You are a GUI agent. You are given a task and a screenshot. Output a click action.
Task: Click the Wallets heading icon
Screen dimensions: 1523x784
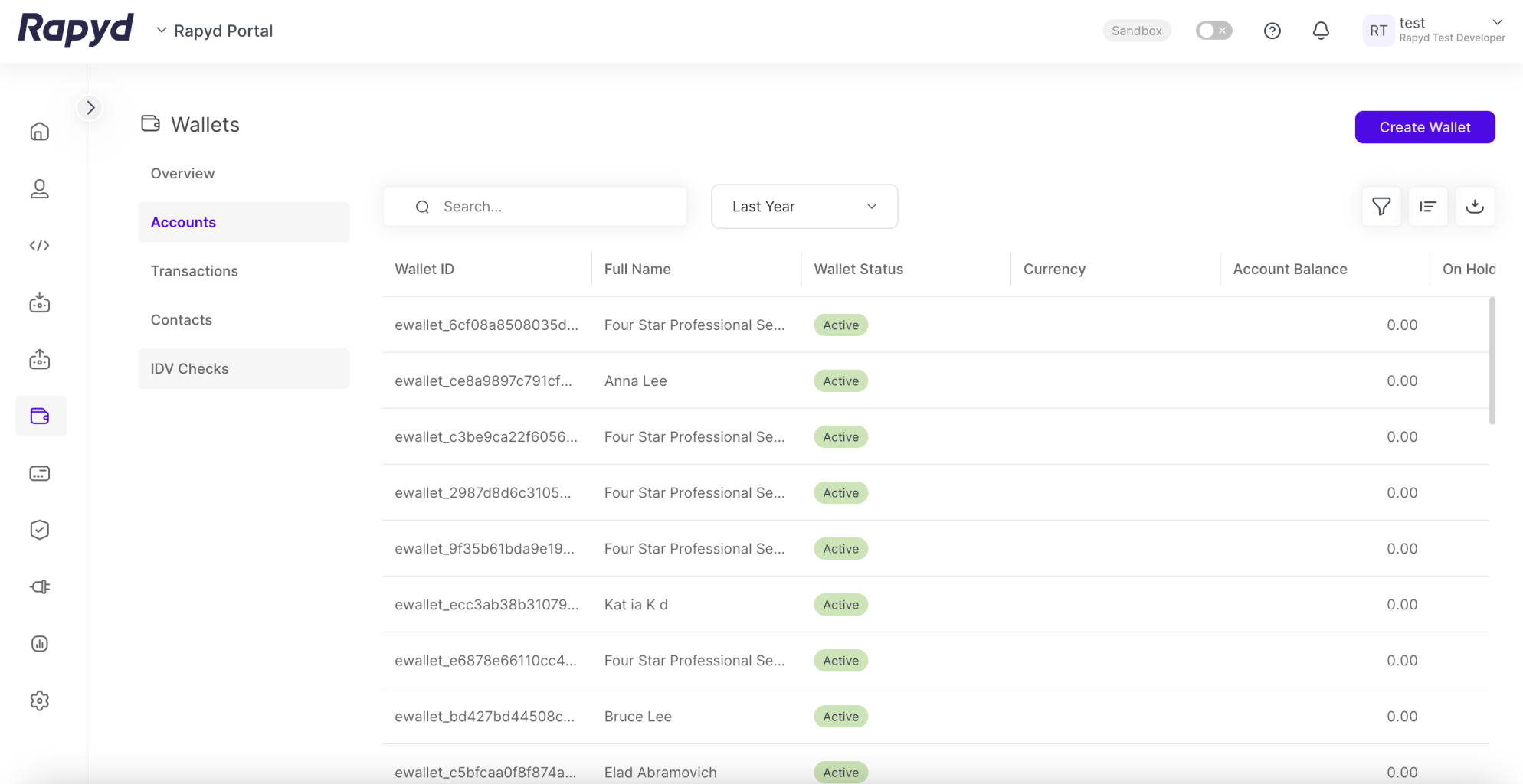point(150,123)
